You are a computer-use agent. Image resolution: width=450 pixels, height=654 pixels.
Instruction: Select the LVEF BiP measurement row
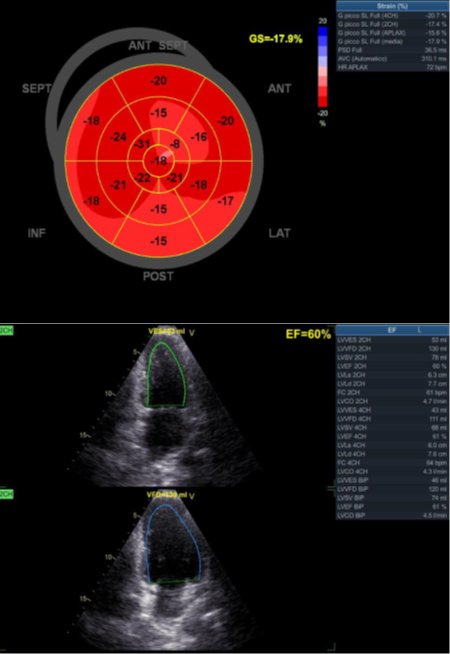pyautogui.click(x=392, y=507)
